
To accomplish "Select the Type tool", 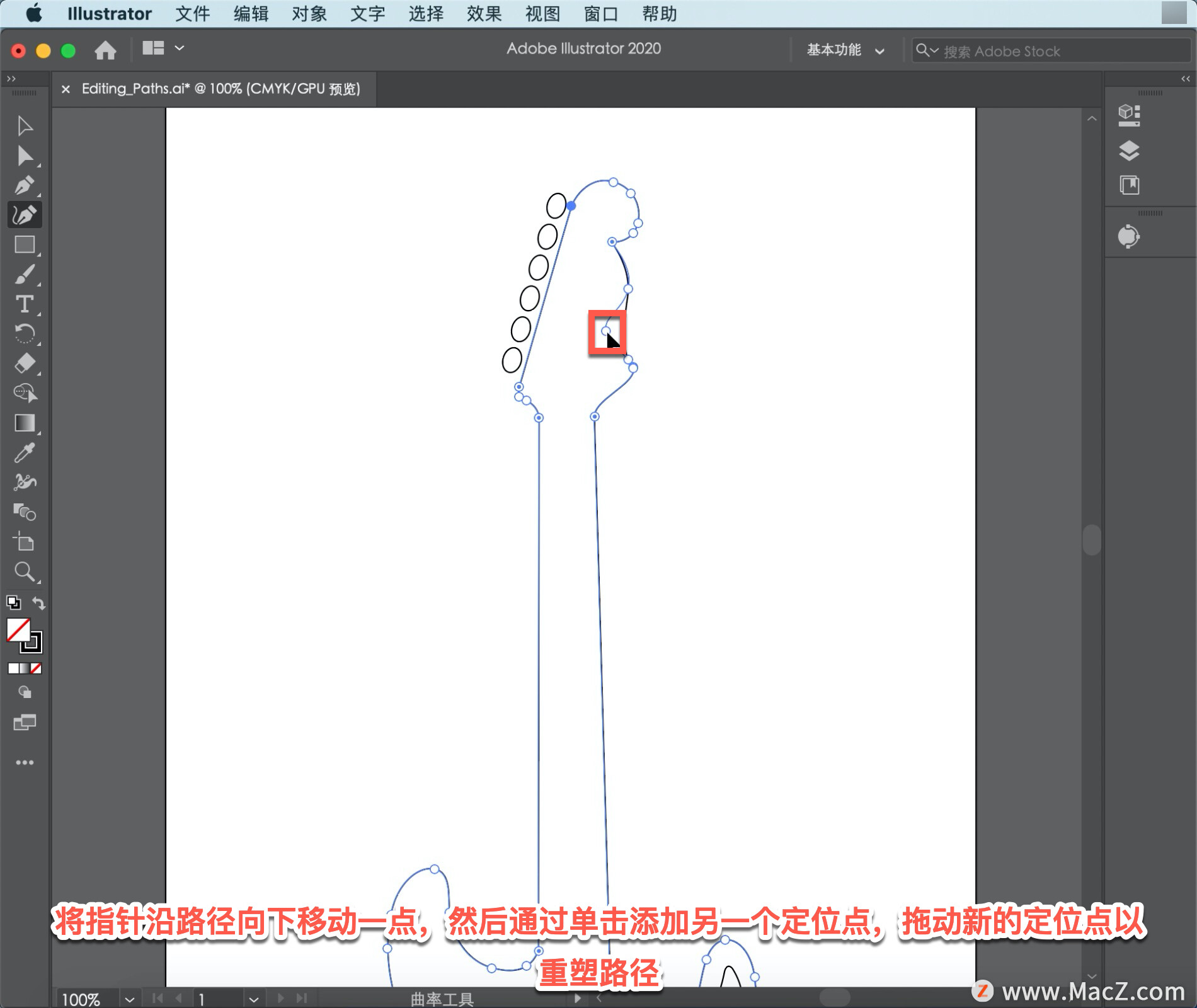I will tap(25, 304).
